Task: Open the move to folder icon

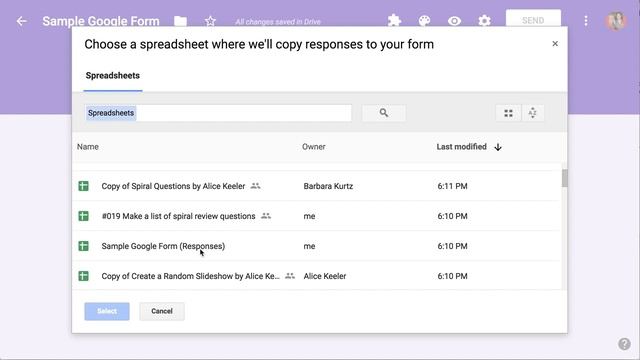Action: tap(180, 21)
